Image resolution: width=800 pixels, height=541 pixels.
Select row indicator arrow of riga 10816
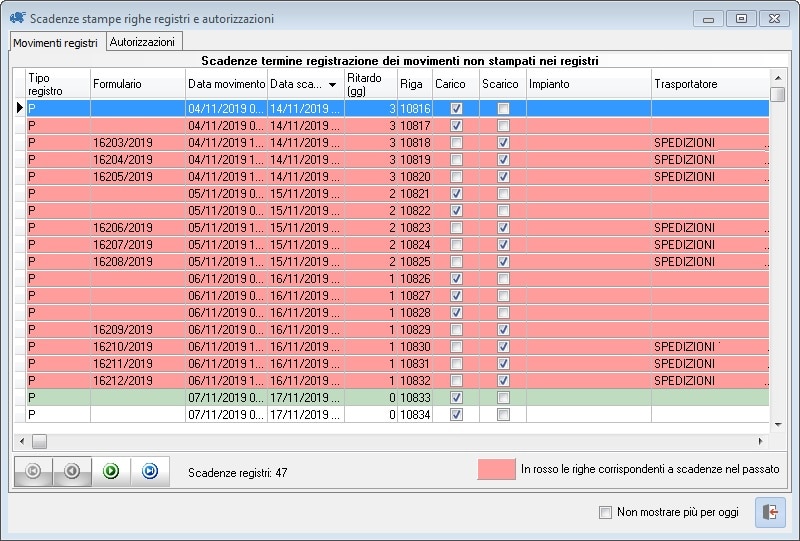[x=19, y=108]
